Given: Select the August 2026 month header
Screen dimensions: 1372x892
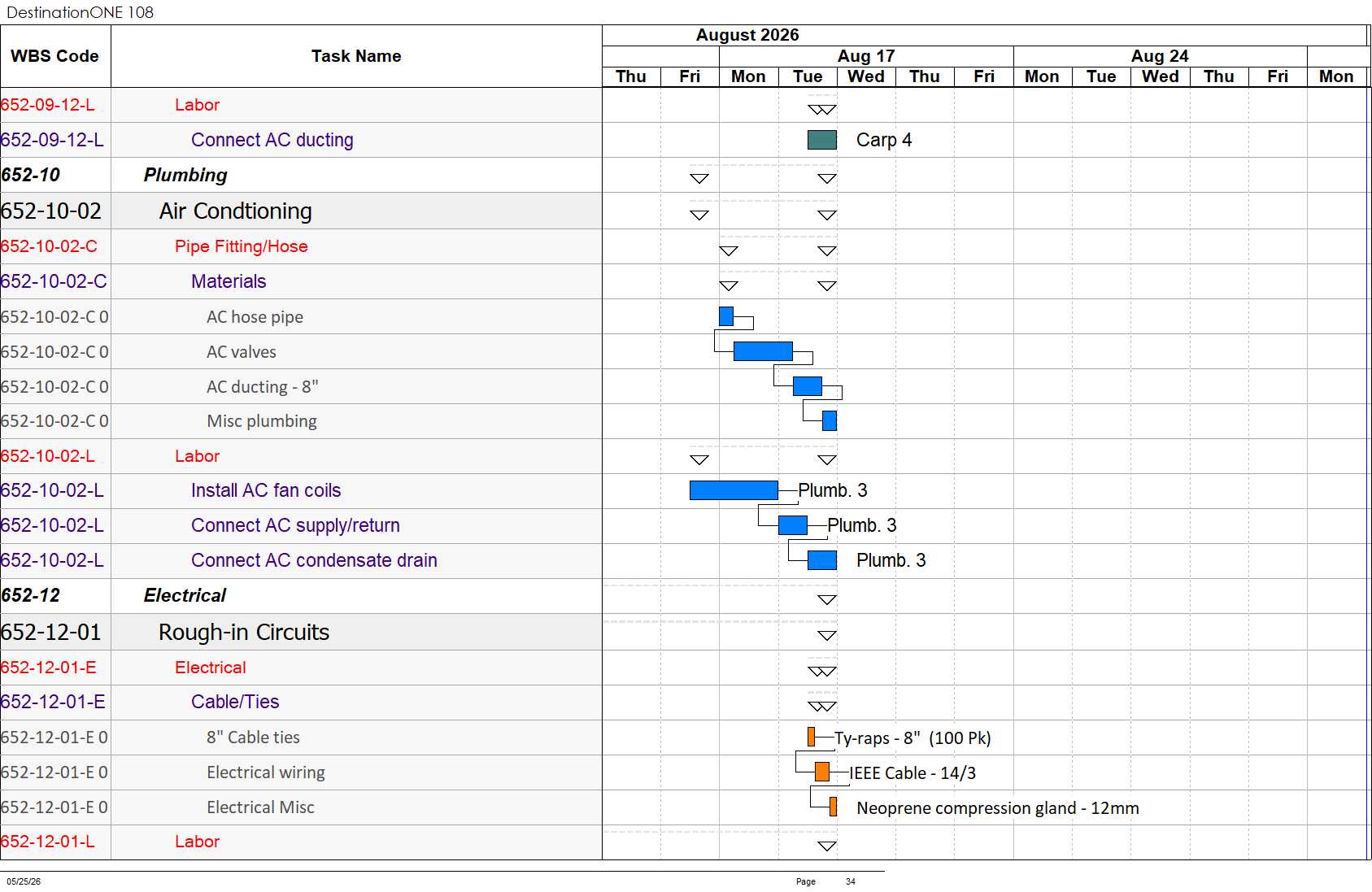Looking at the screenshot, I should [747, 35].
